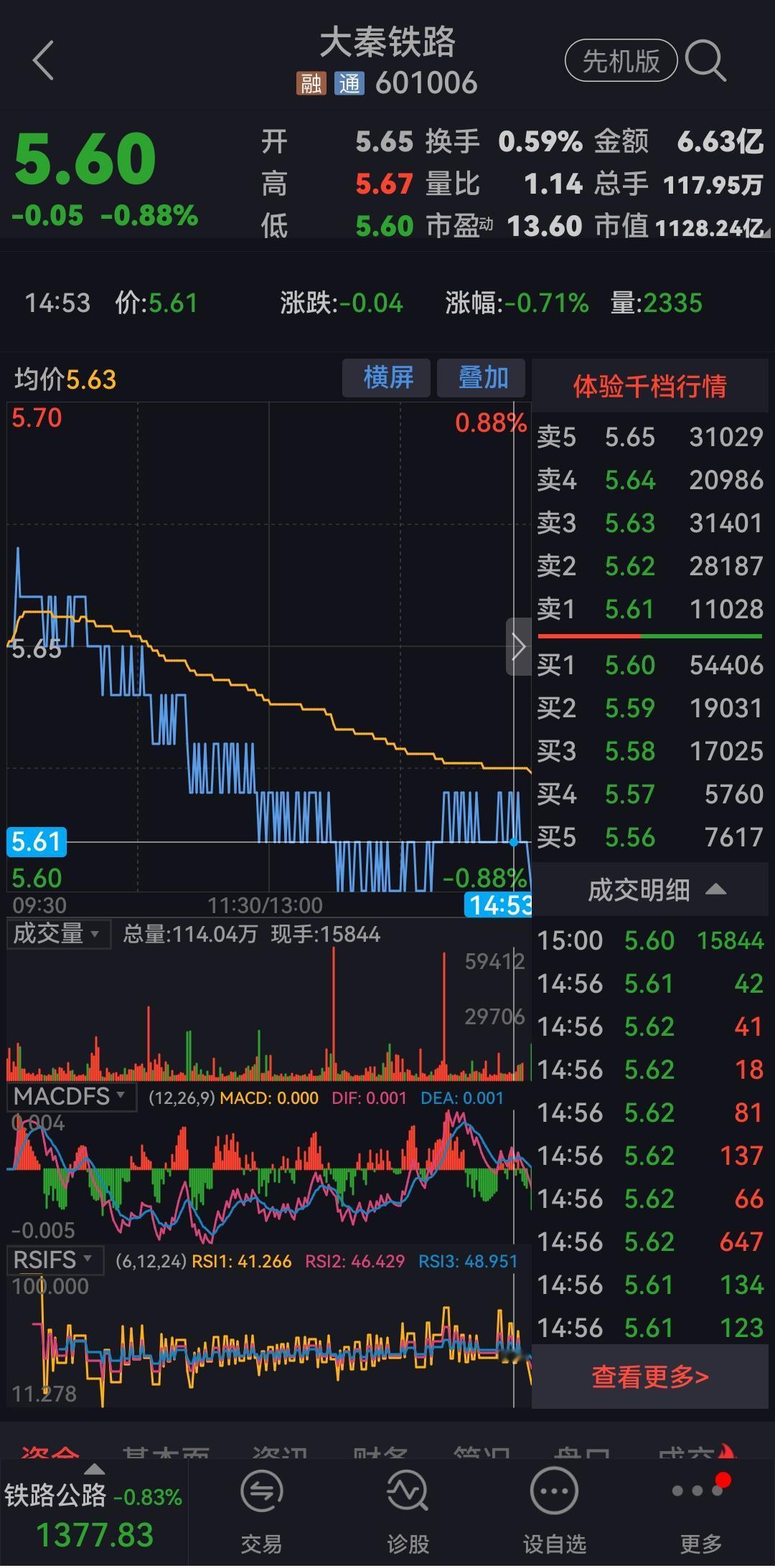775x1568 pixels.
Task: Tap the large 5.60 current price
Action: click(85, 159)
